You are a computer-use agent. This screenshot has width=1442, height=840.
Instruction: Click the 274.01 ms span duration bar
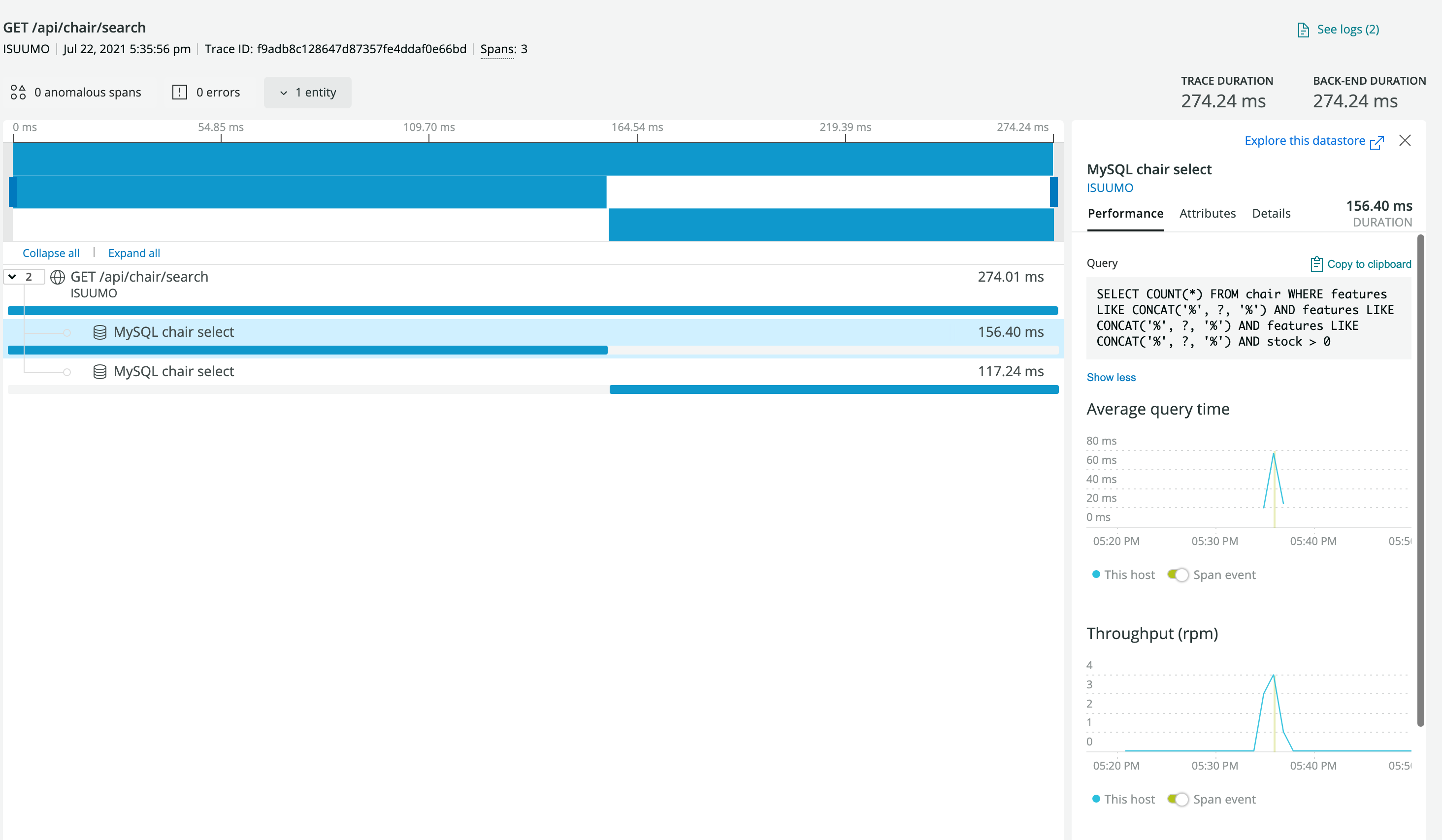[x=533, y=311]
